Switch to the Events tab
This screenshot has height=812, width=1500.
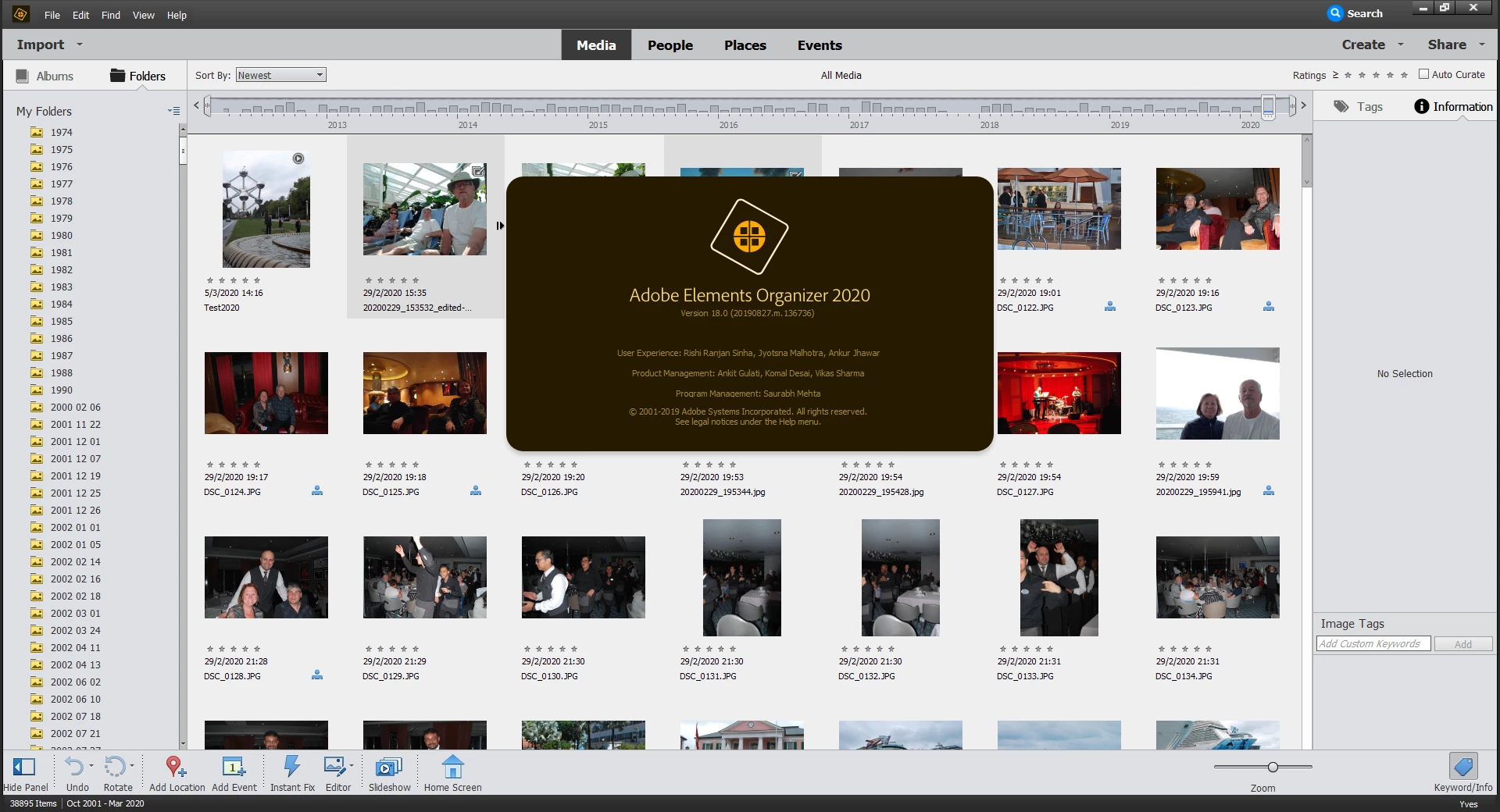[x=820, y=45]
